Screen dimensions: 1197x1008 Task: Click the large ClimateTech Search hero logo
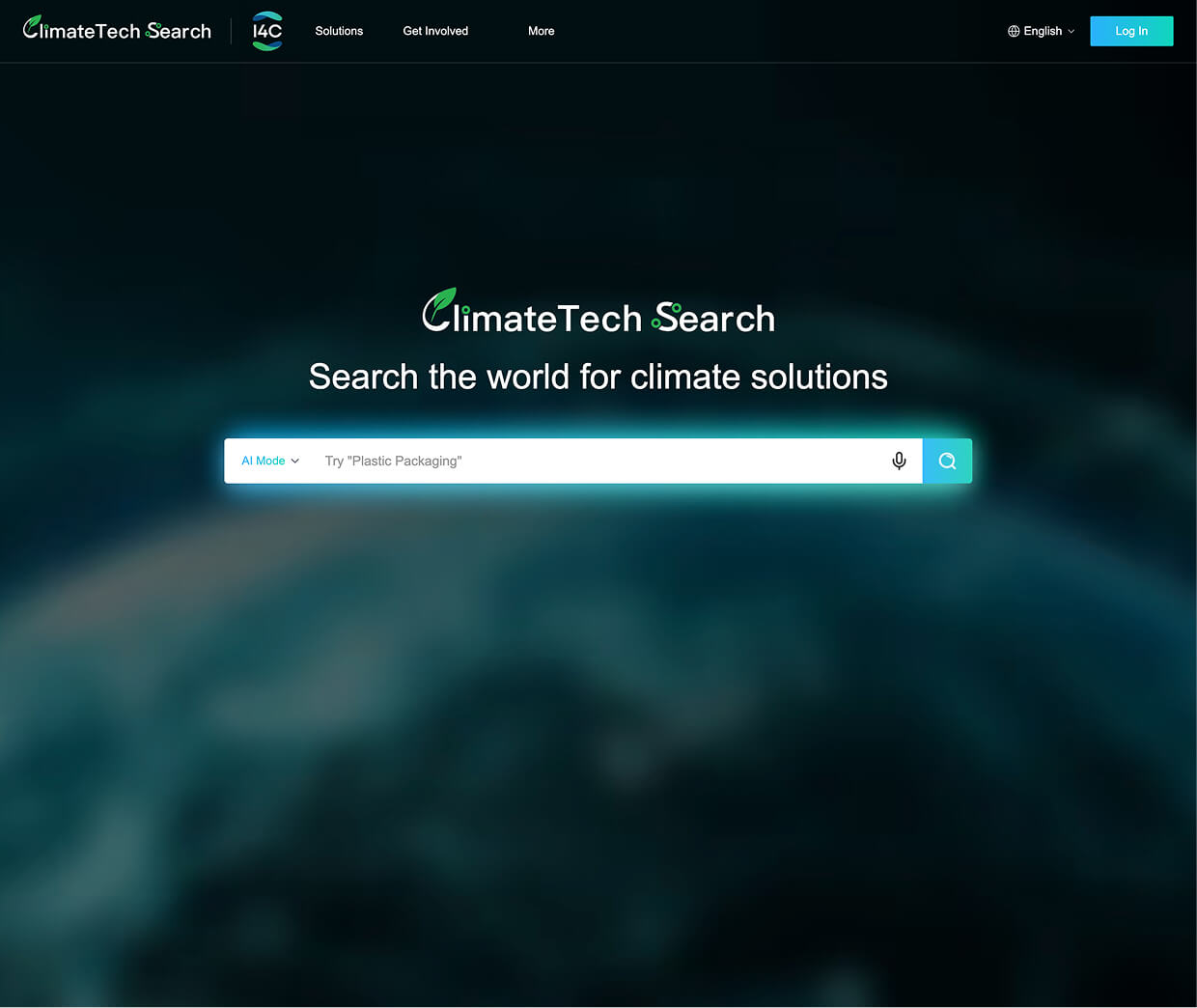(x=598, y=312)
